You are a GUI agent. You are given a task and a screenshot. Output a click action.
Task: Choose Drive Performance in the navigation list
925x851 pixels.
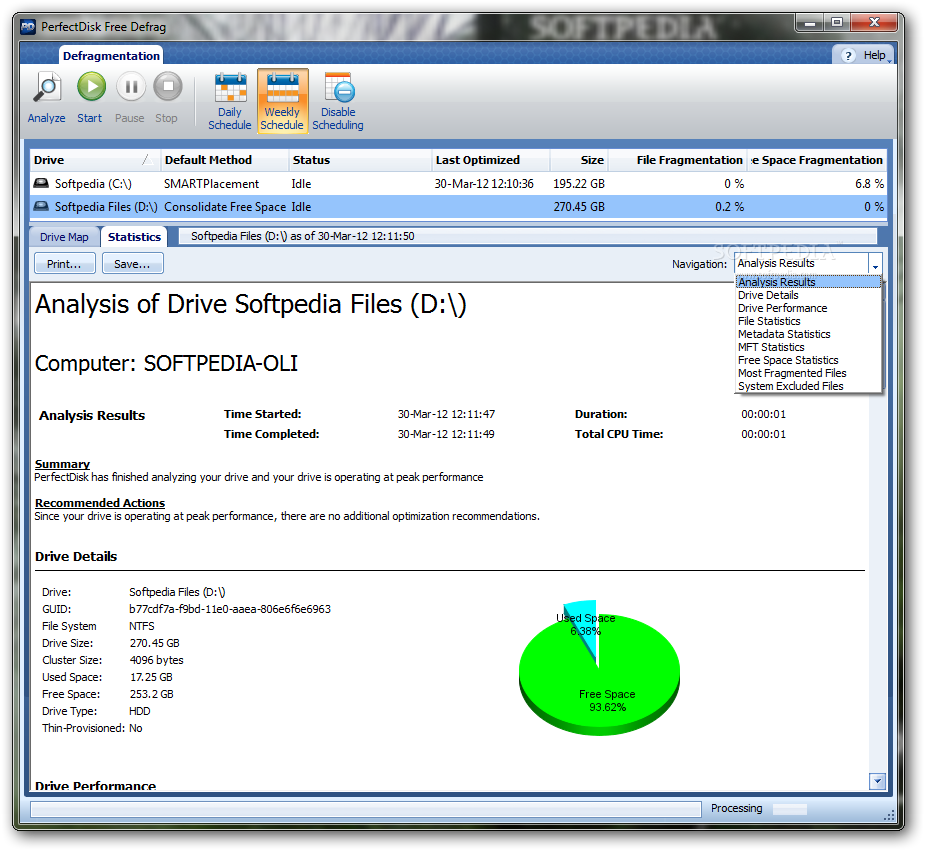pyautogui.click(x=808, y=308)
